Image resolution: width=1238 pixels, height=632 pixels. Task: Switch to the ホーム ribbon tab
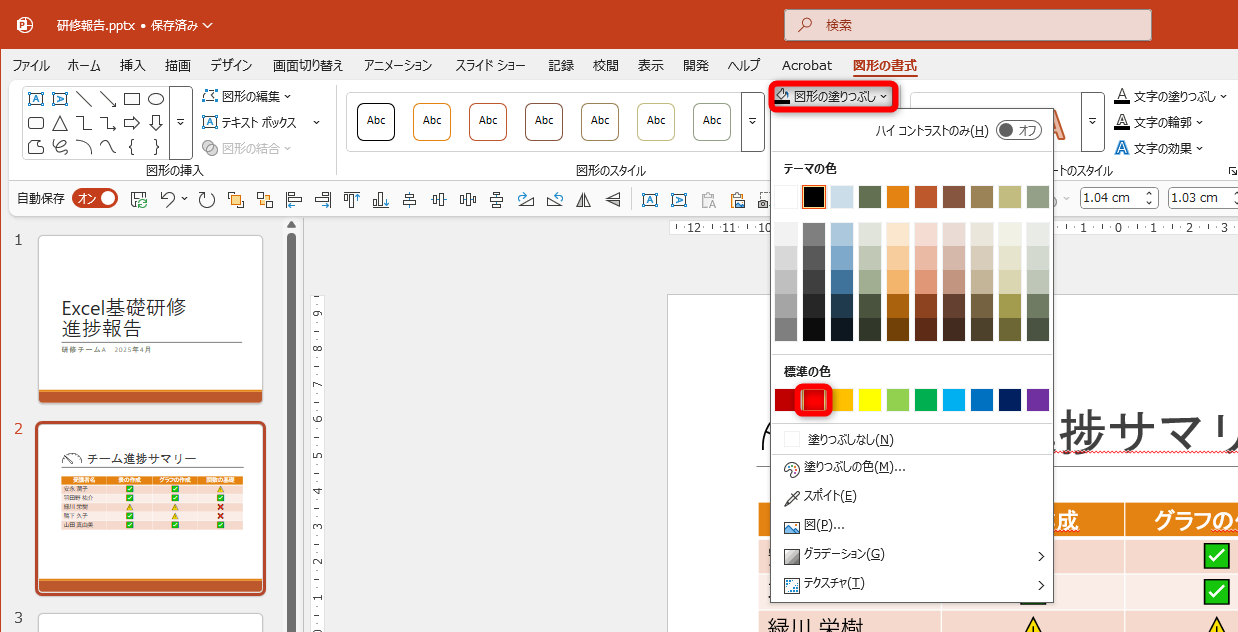[83, 65]
